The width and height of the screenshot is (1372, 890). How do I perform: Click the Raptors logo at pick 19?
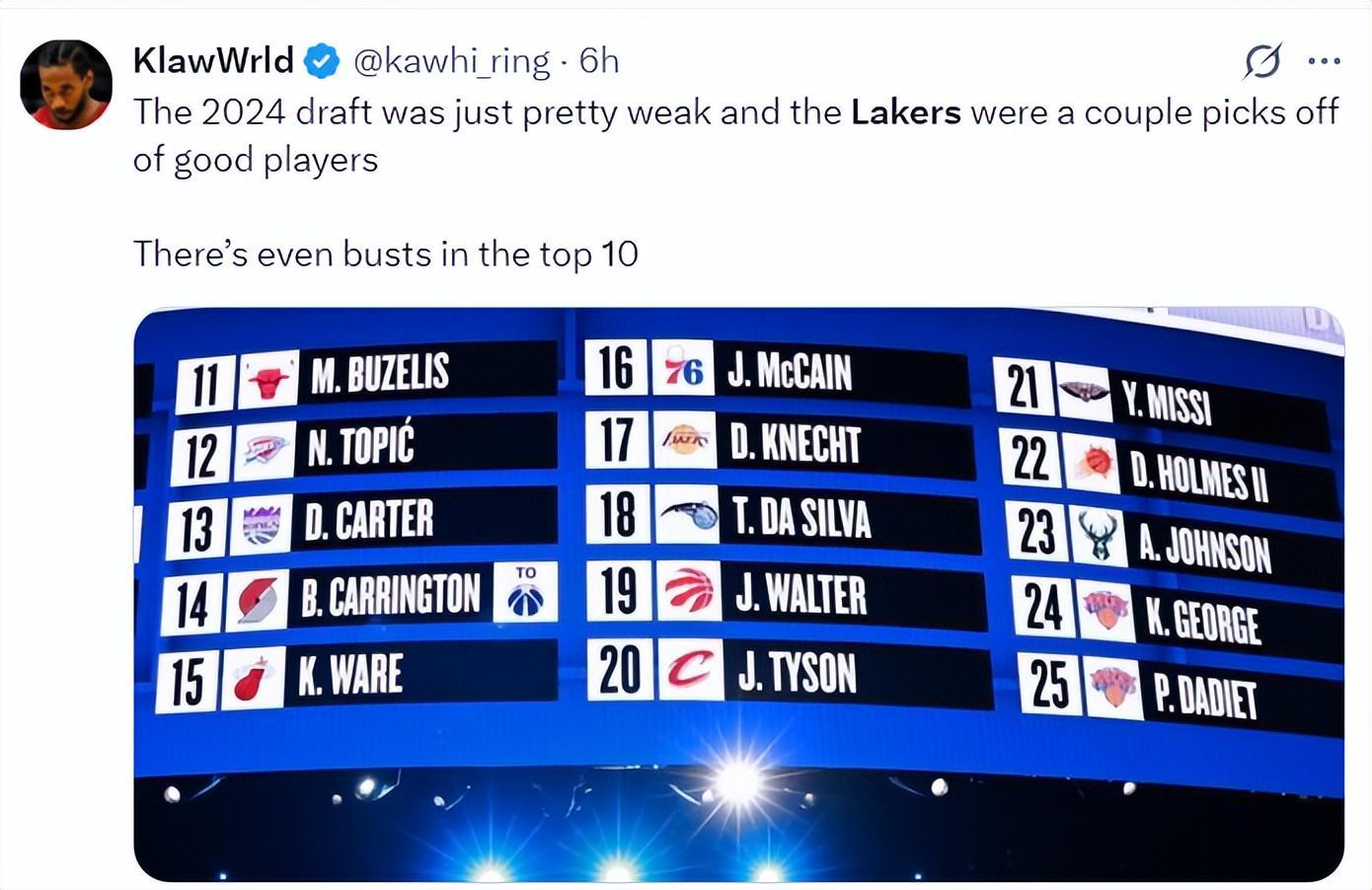pyautogui.click(x=688, y=591)
